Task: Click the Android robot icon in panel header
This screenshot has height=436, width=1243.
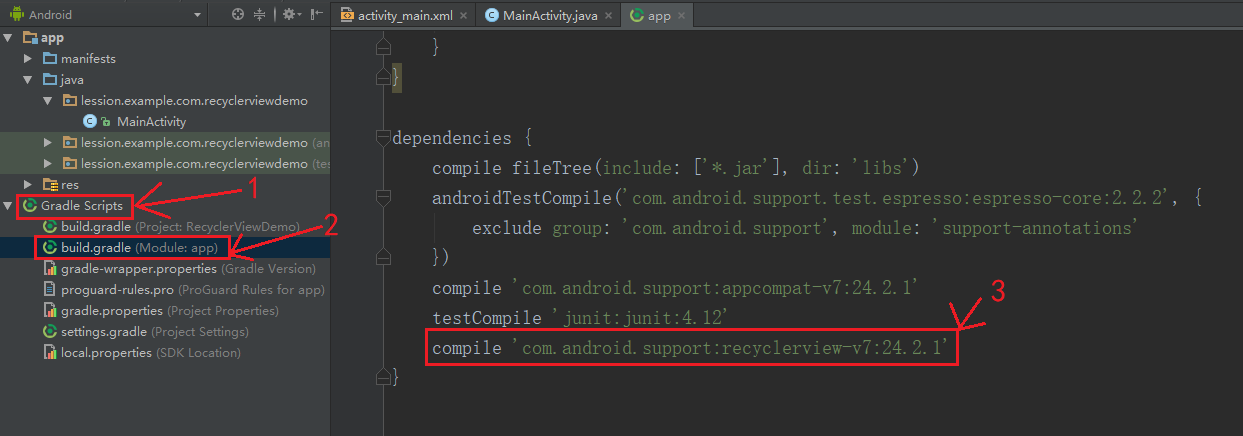Action: pyautogui.click(x=16, y=14)
